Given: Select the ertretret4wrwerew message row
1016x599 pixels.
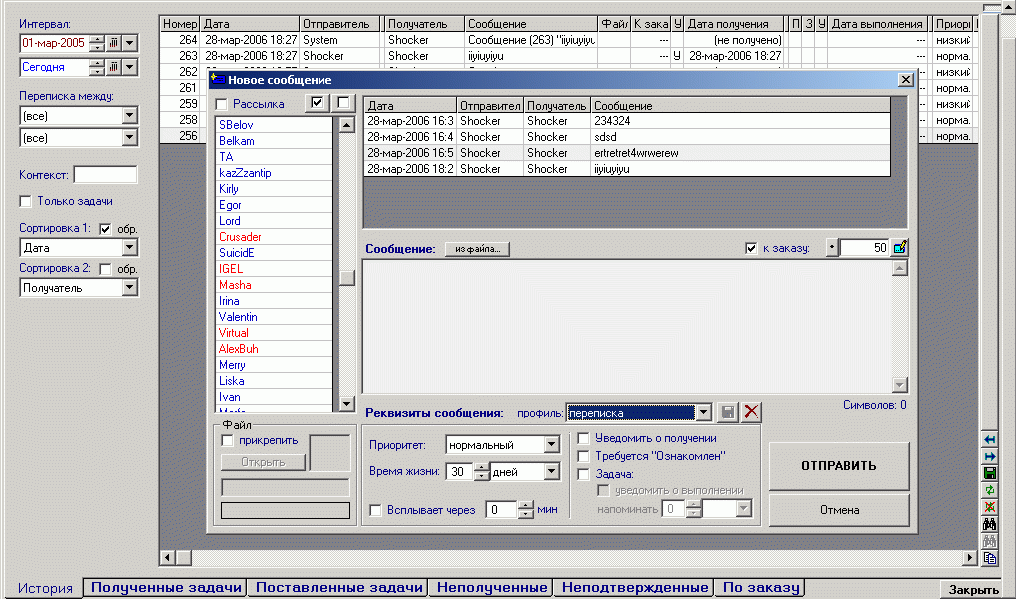Looking at the screenshot, I should point(627,153).
